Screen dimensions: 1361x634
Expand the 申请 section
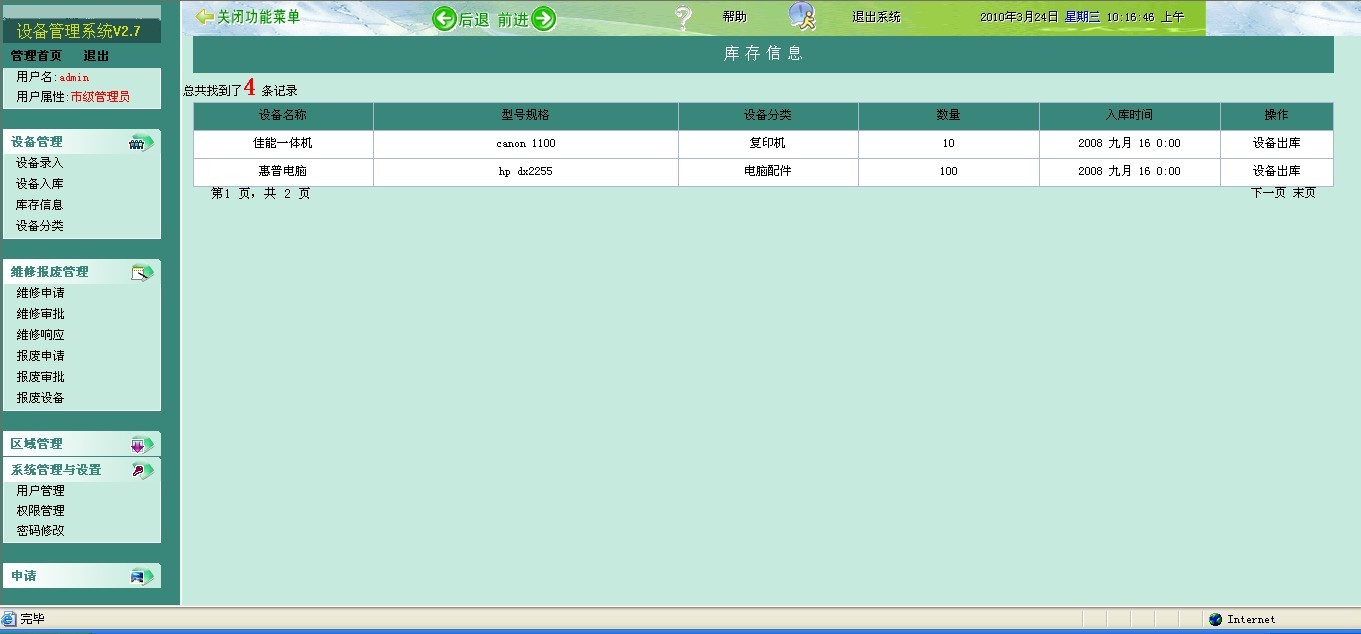[24, 576]
